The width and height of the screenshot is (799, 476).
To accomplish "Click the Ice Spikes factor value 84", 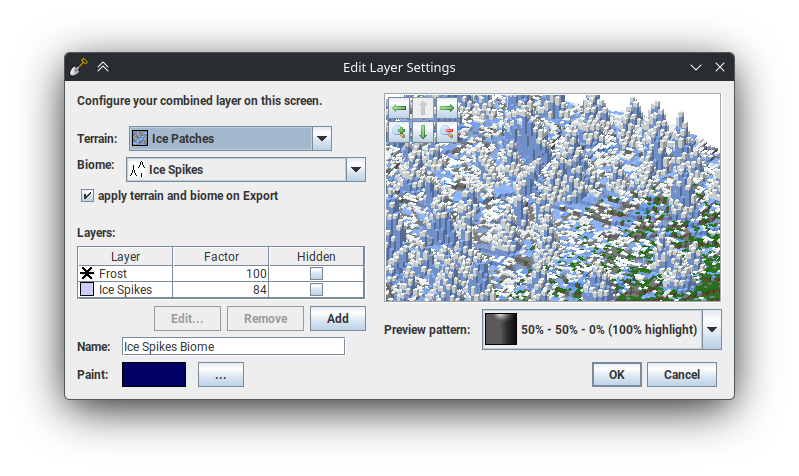I will pyautogui.click(x=260, y=289).
